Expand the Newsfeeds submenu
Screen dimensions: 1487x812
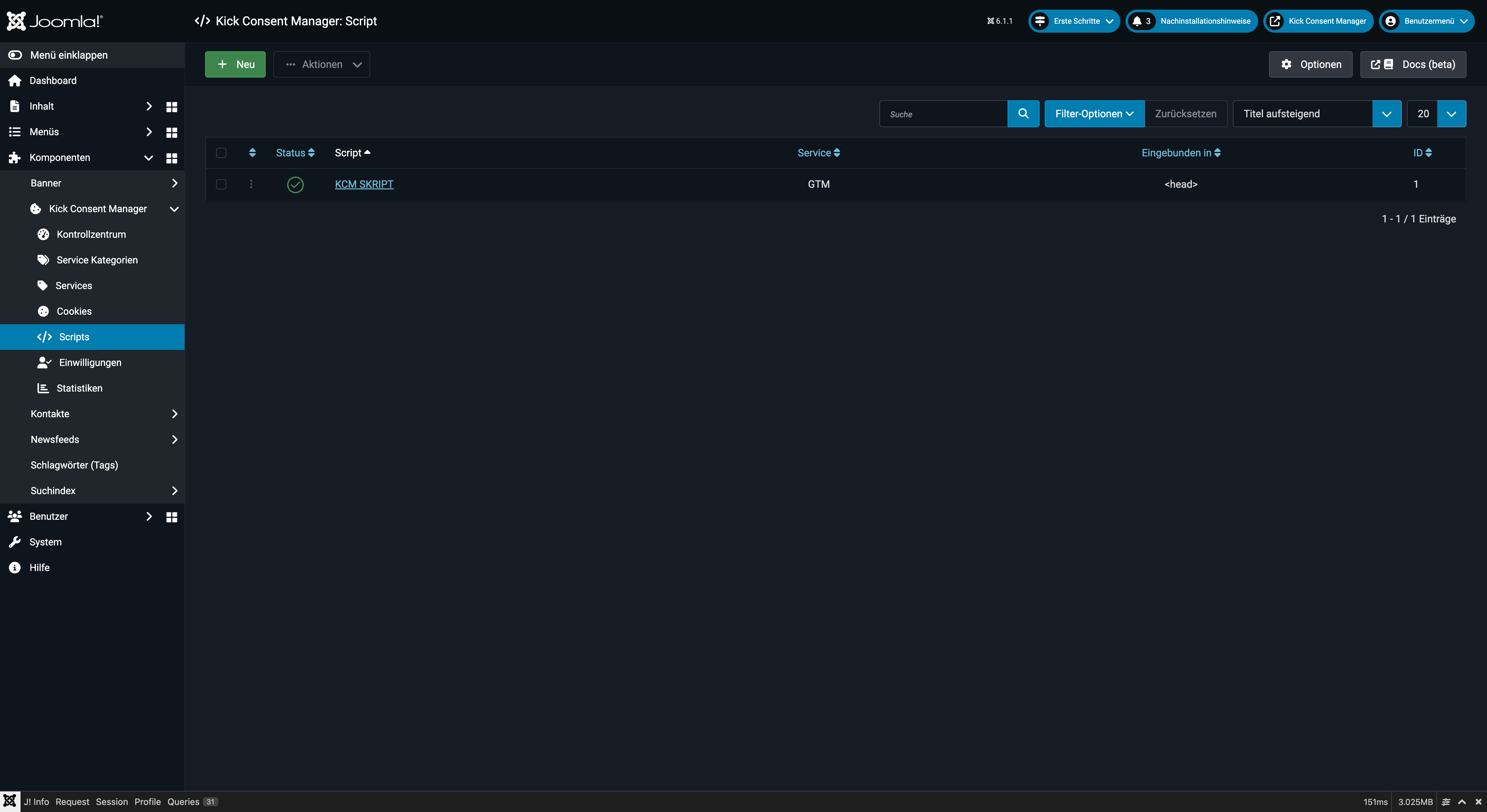pos(174,439)
